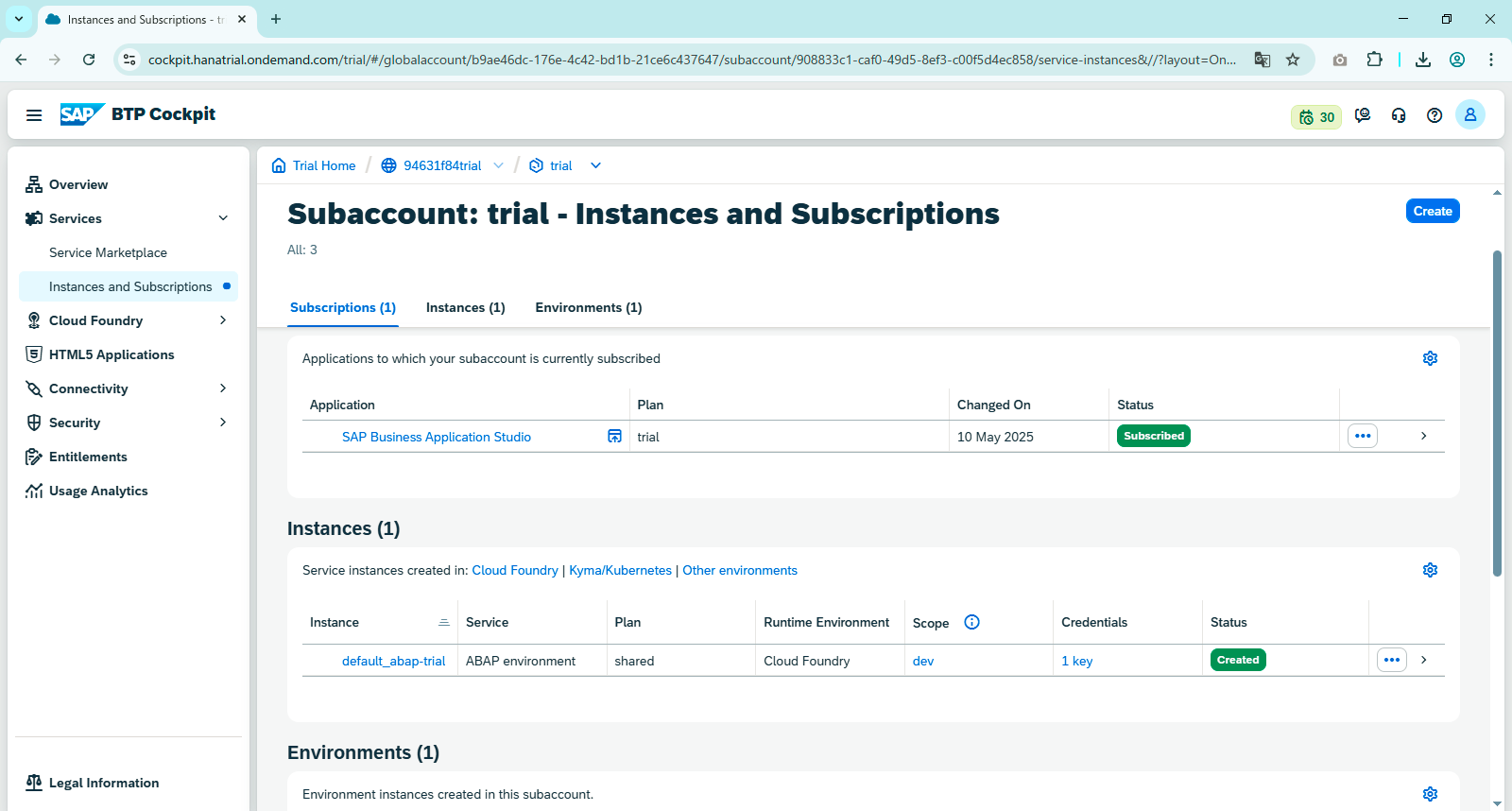Open the feedback chat icon in header
1512x811 pixels.
(1363, 115)
